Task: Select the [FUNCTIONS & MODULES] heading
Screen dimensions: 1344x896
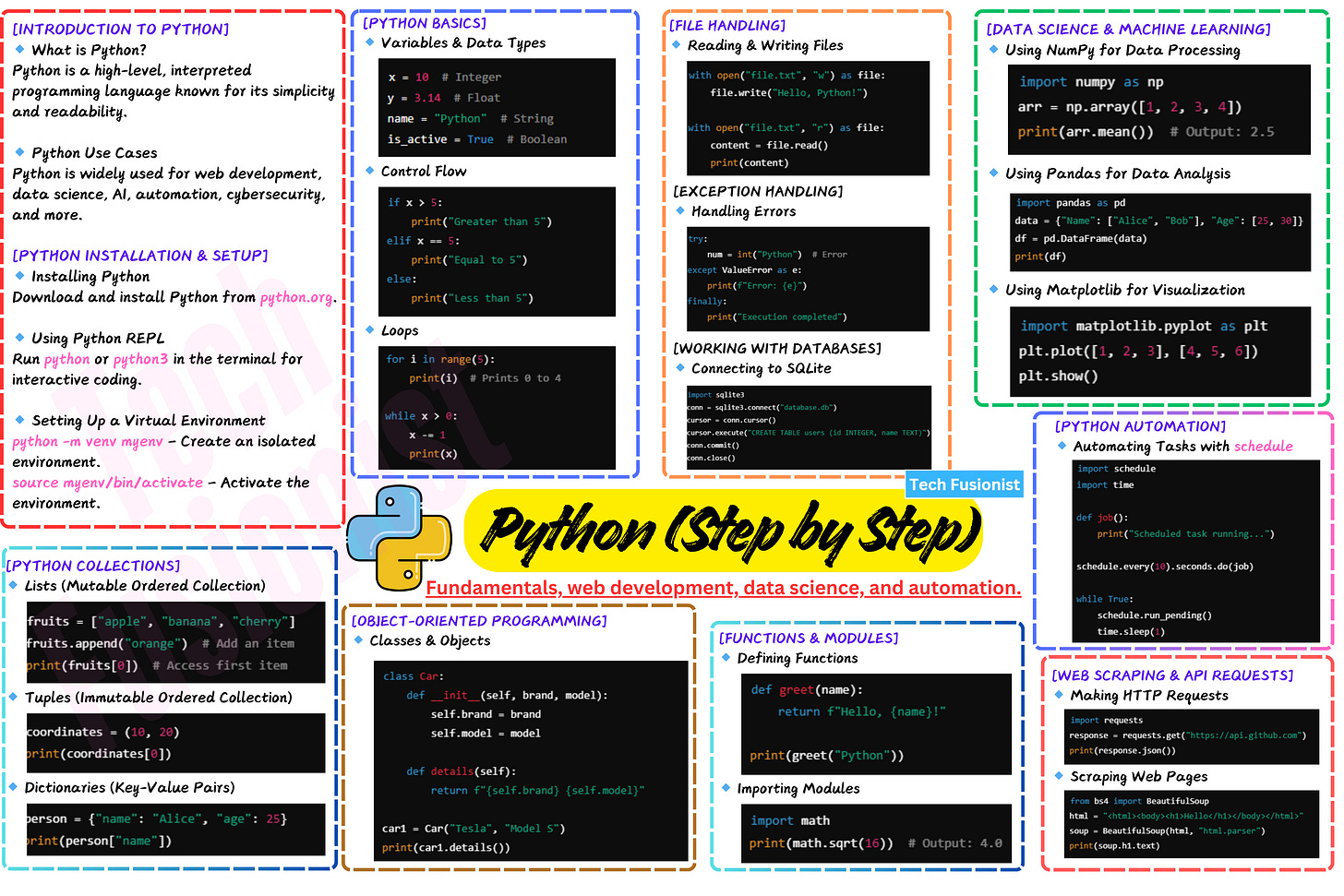Action: 809,639
